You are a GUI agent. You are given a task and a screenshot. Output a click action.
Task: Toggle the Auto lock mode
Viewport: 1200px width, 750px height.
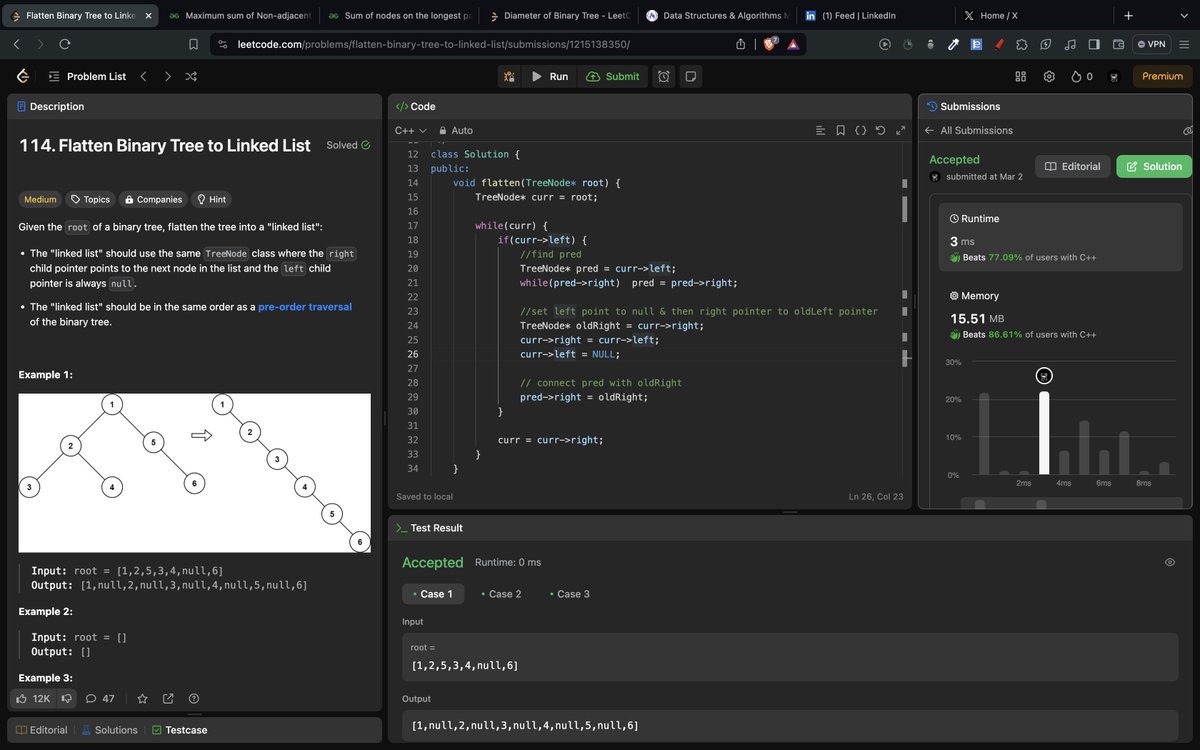pyautogui.click(x=455, y=130)
